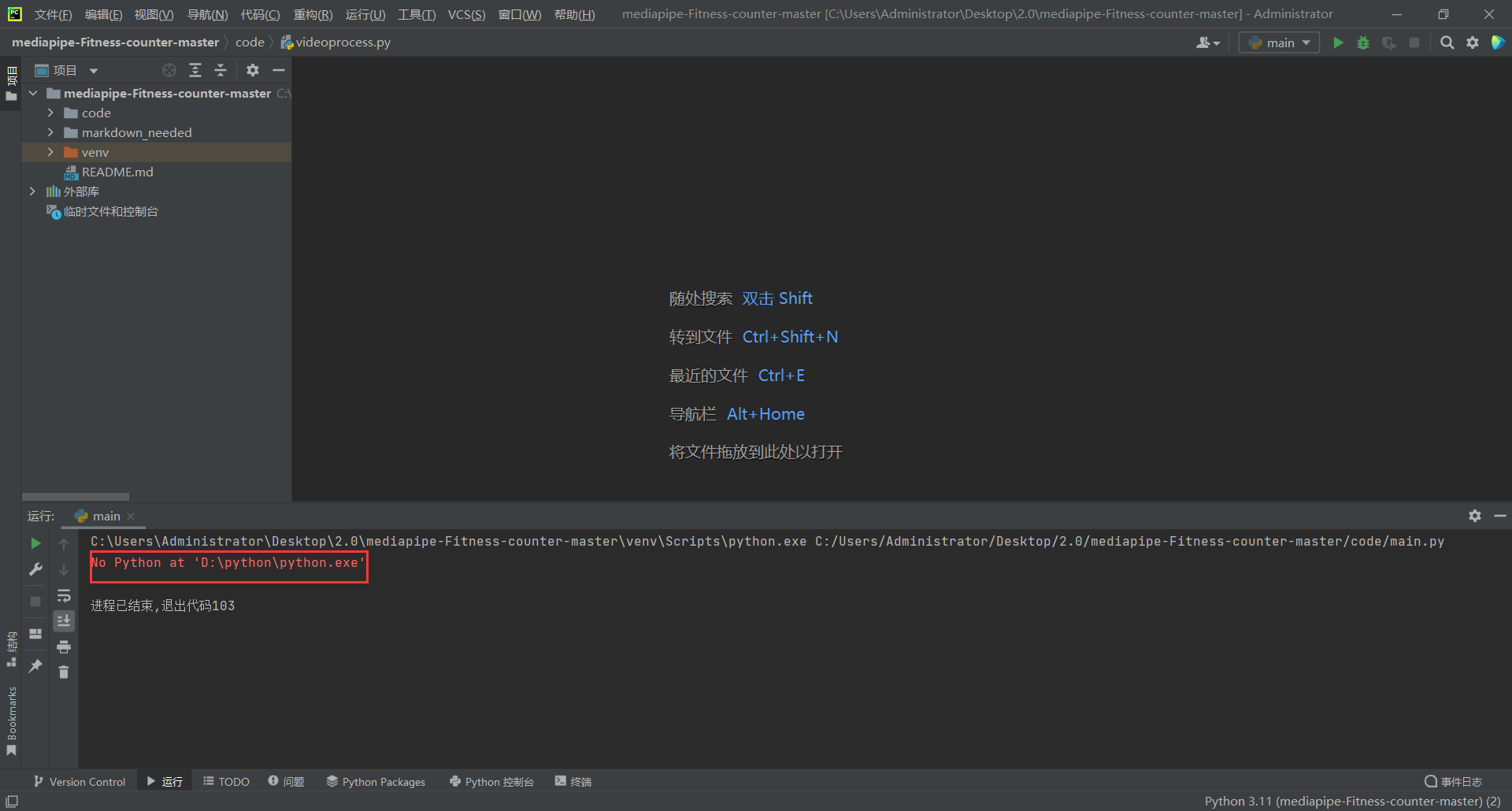Open the 事件日志 panel
Screen dimensions: 1512x811
click(1453, 782)
